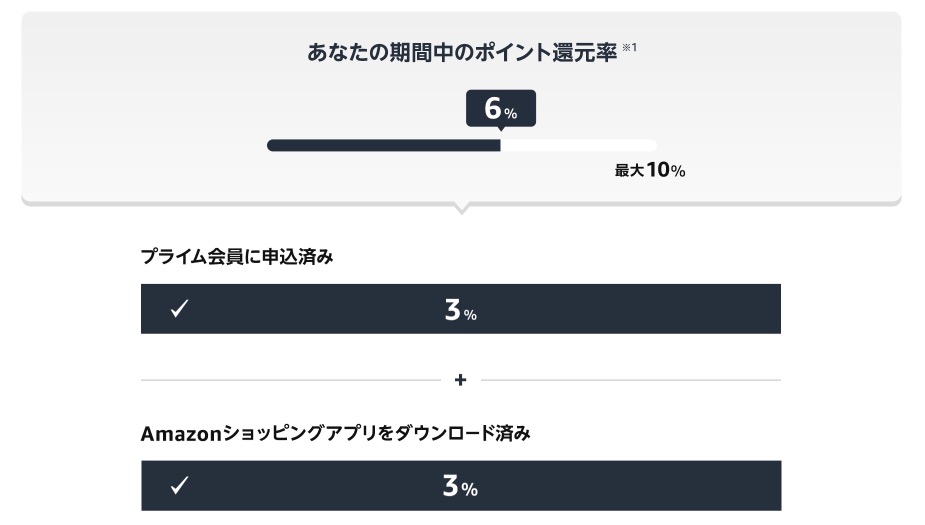Click the 3% value in the Amazon app bar
This screenshot has width=925, height=525.
click(460, 487)
